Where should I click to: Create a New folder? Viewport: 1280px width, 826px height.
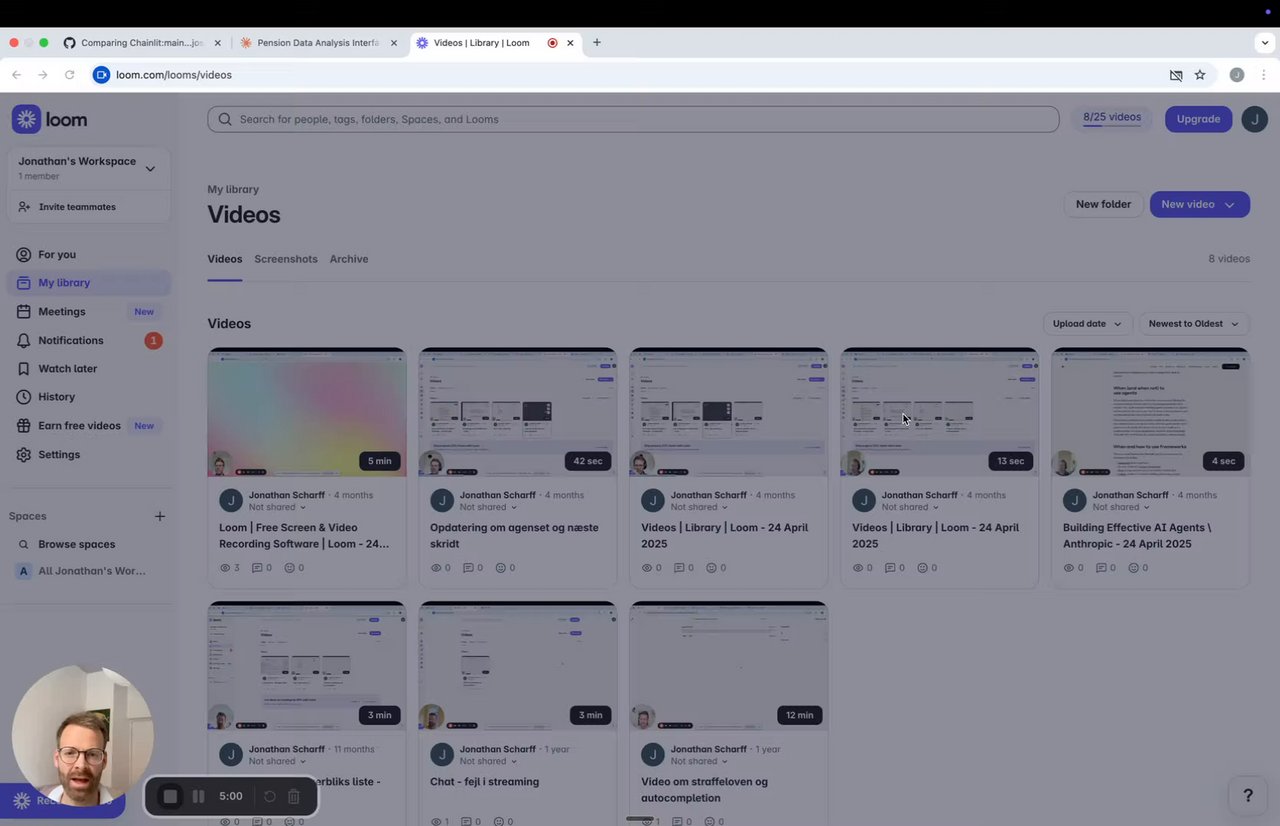pyautogui.click(x=1103, y=204)
